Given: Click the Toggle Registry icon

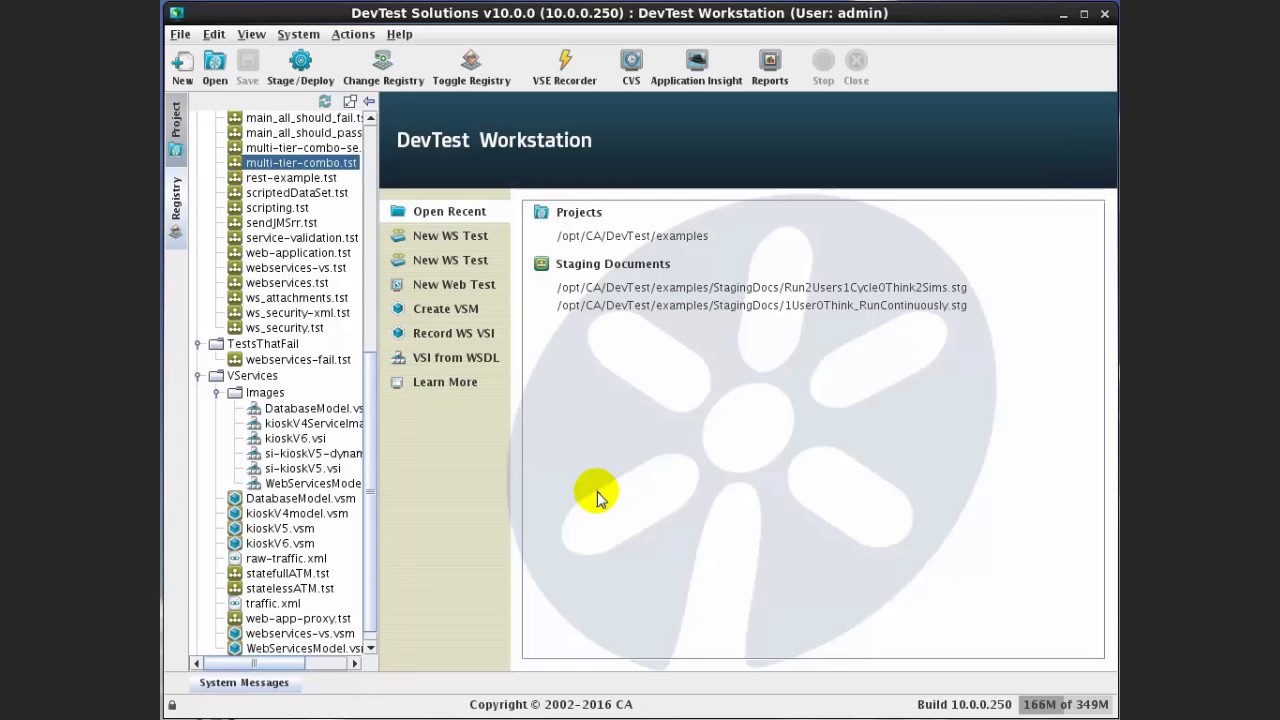Looking at the screenshot, I should click(471, 61).
